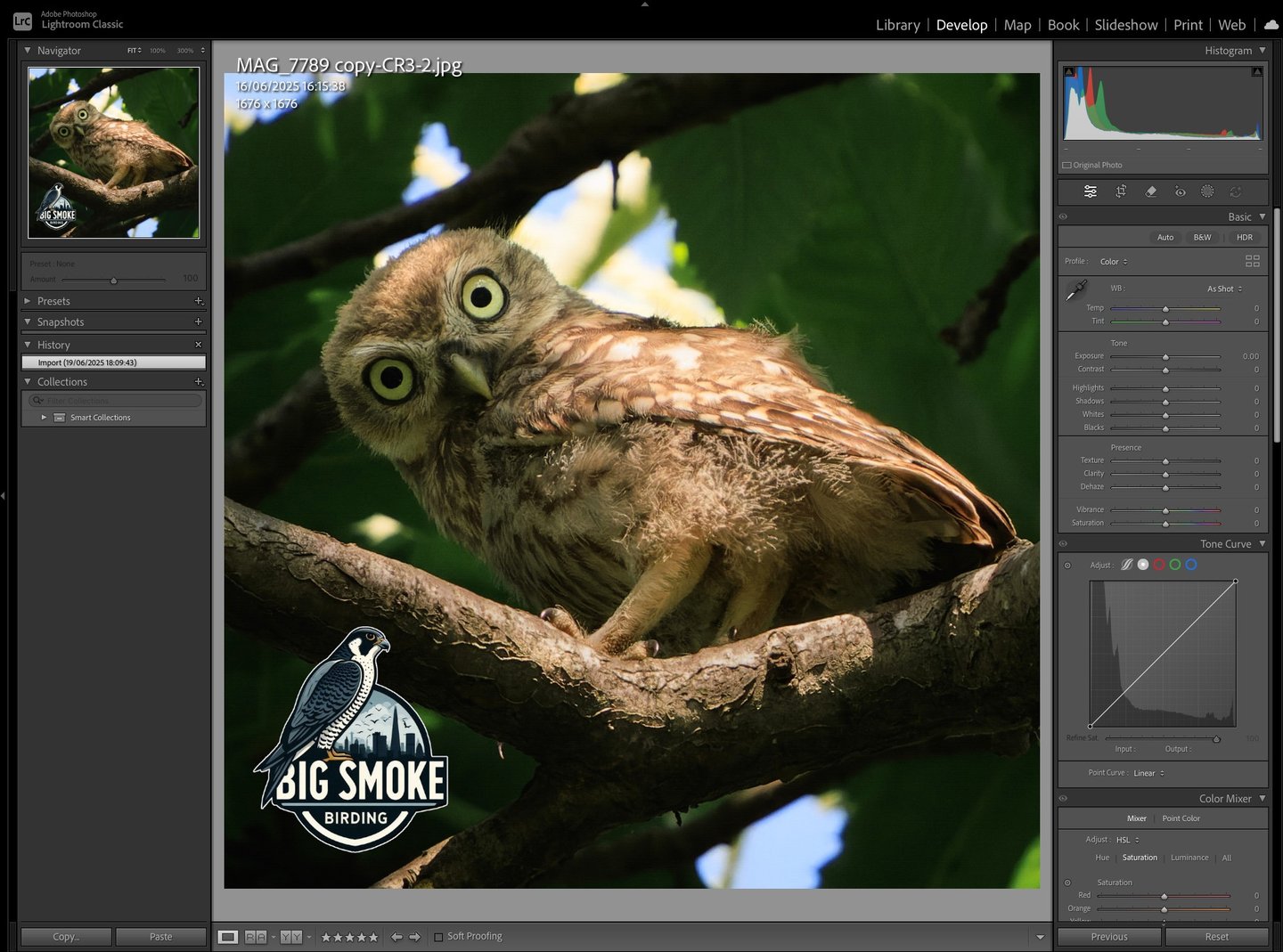1283x952 pixels.
Task: Collapse the Navigator panel
Action: pos(28,51)
